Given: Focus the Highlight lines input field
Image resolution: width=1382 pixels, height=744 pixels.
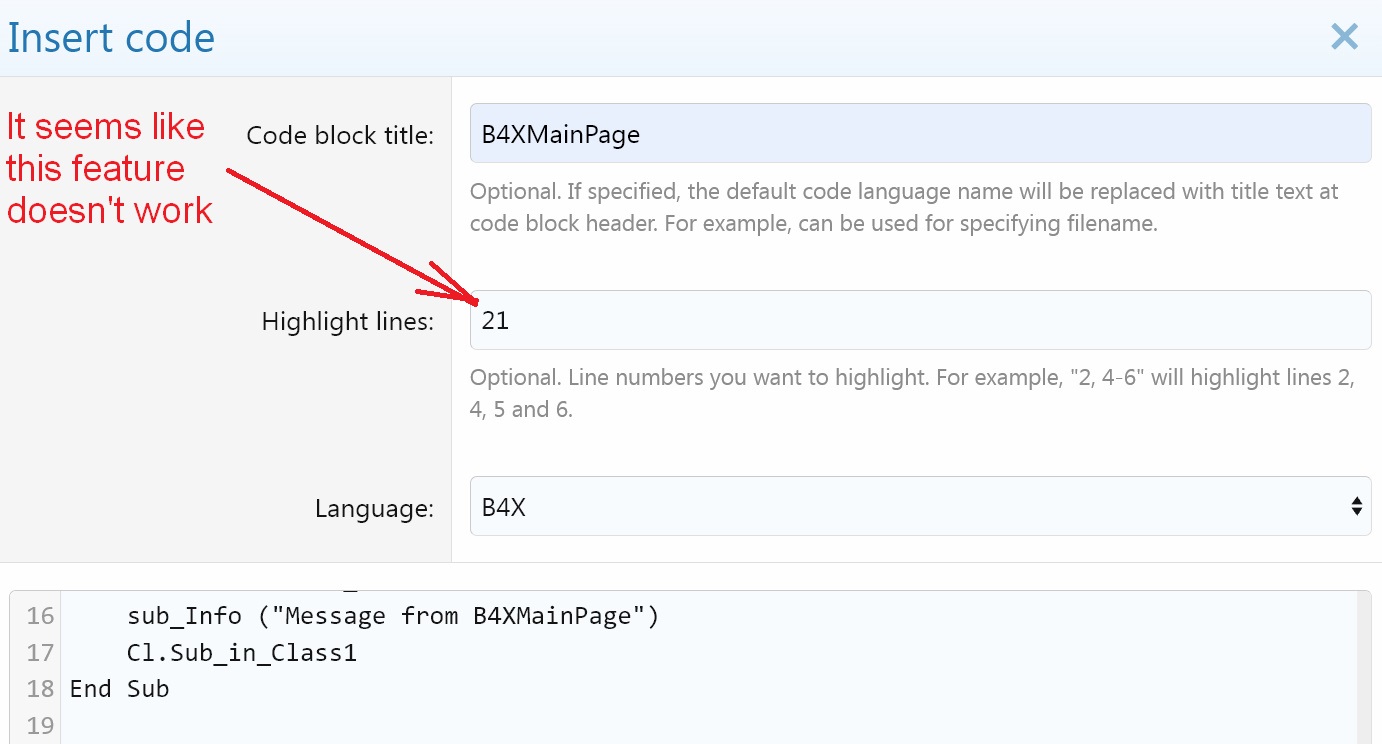Looking at the screenshot, I should click(920, 320).
